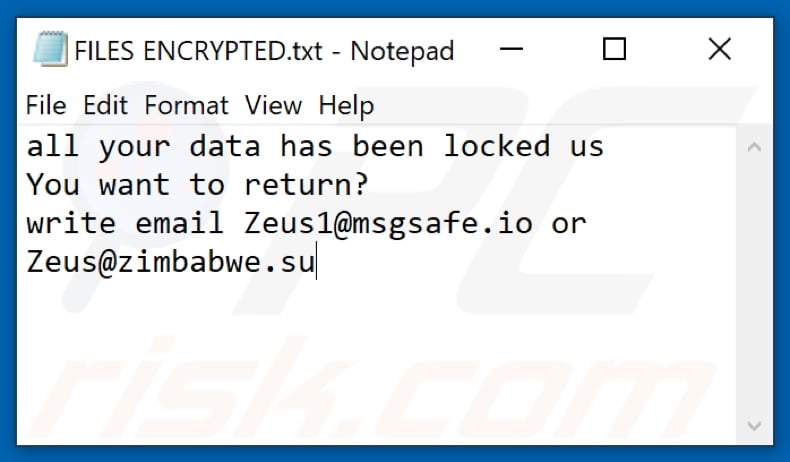Click on the Zeus@zimbabwe.su address

tap(170, 263)
